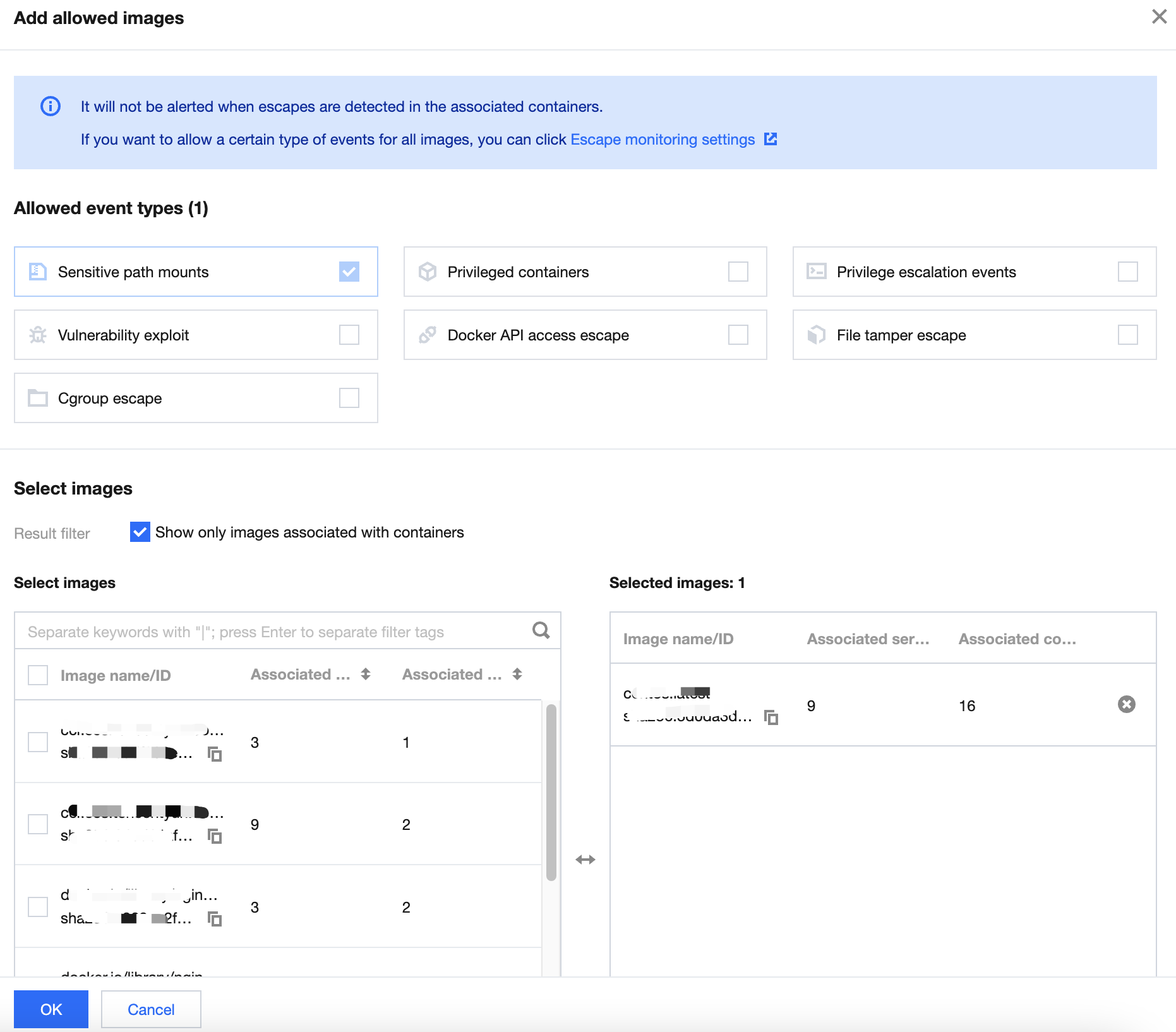The width and height of the screenshot is (1176, 1032).
Task: Click the transfer arrows between image lists
Action: (x=585, y=860)
